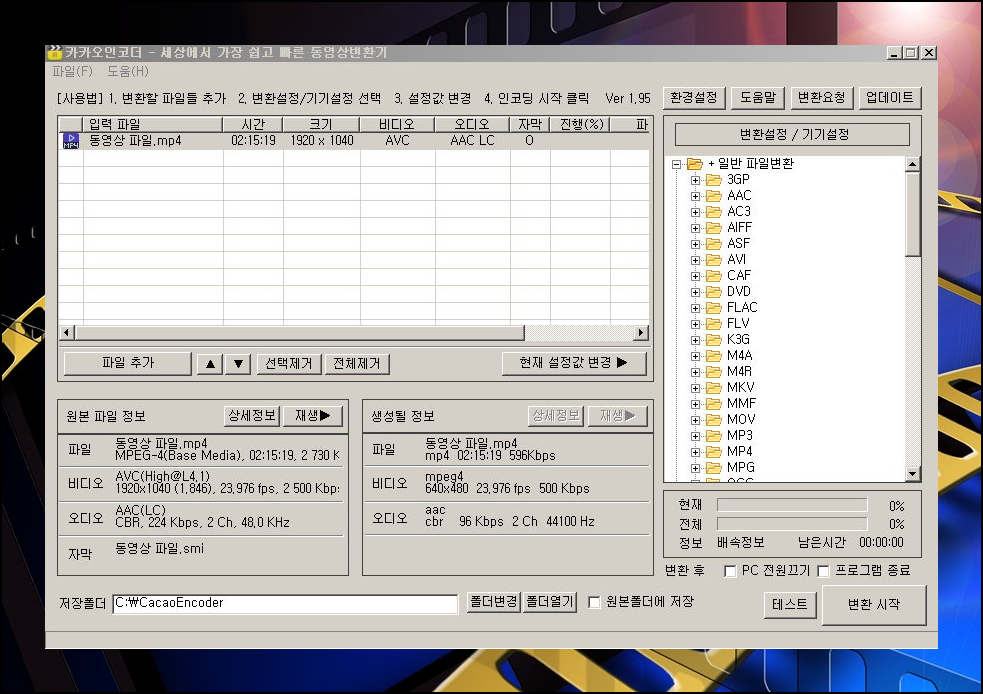Click the 전체 progress bar
Image resolution: width=983 pixels, height=694 pixels.
tap(792, 523)
